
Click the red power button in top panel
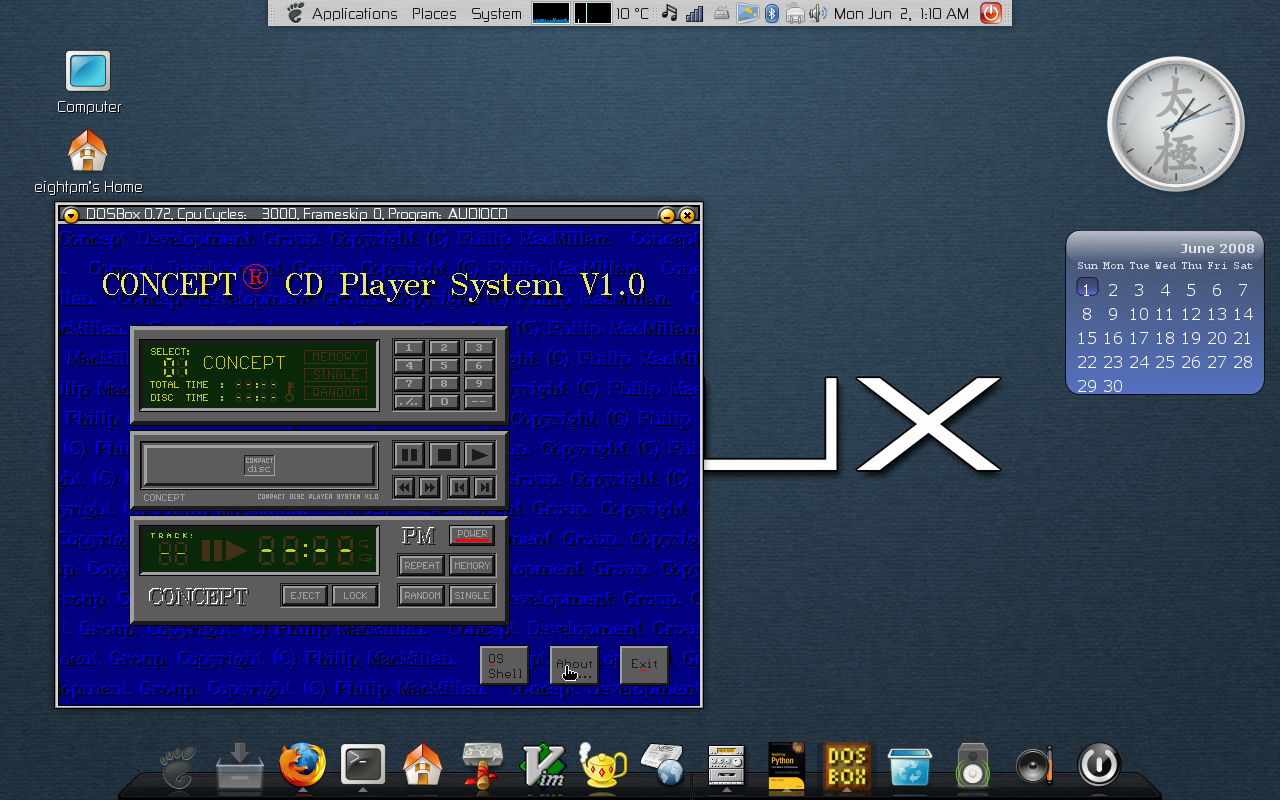(990, 13)
